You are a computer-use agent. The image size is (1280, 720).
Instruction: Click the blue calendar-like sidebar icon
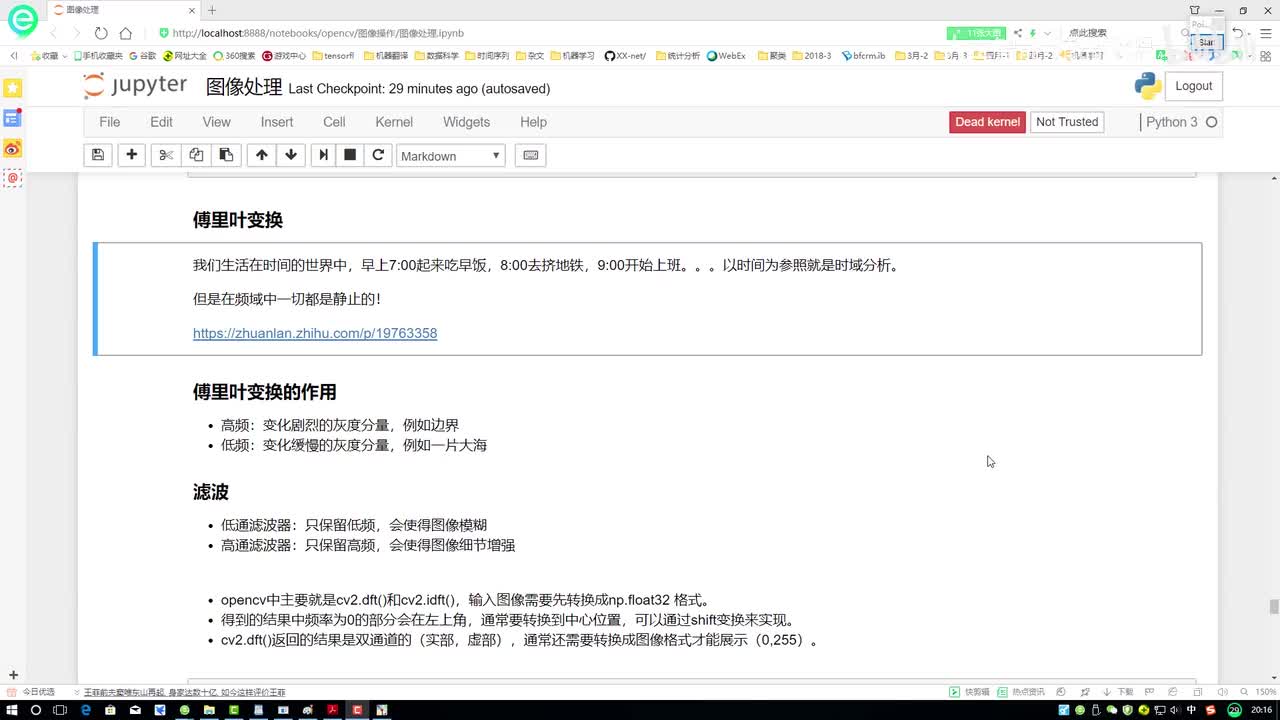pyautogui.click(x=13, y=118)
